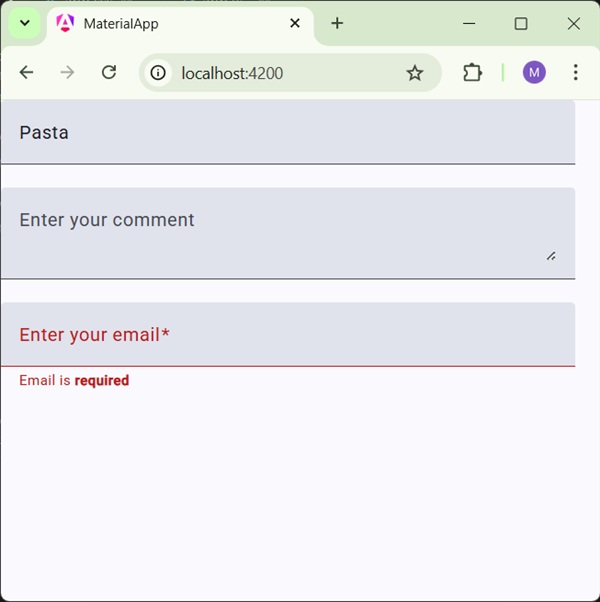Open the Chrome three-dot menu
The height and width of the screenshot is (602, 600).
tap(575, 72)
